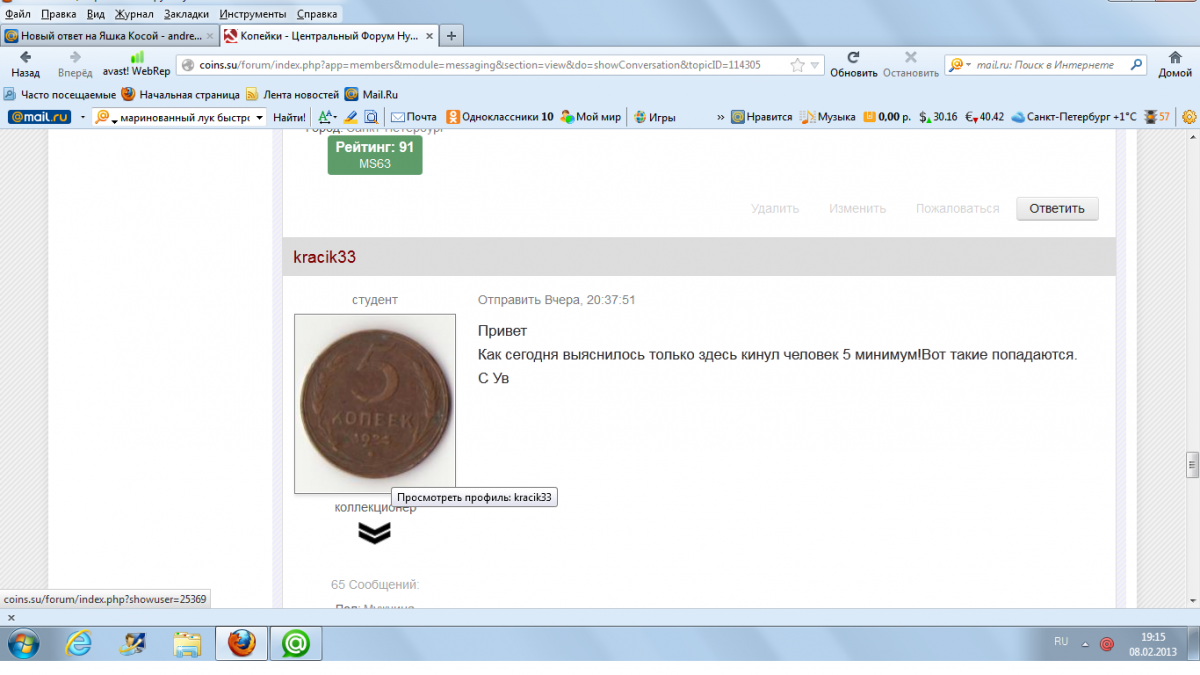Click Изменить link in post
Screen dimensions: 1200x675
coord(857,208)
